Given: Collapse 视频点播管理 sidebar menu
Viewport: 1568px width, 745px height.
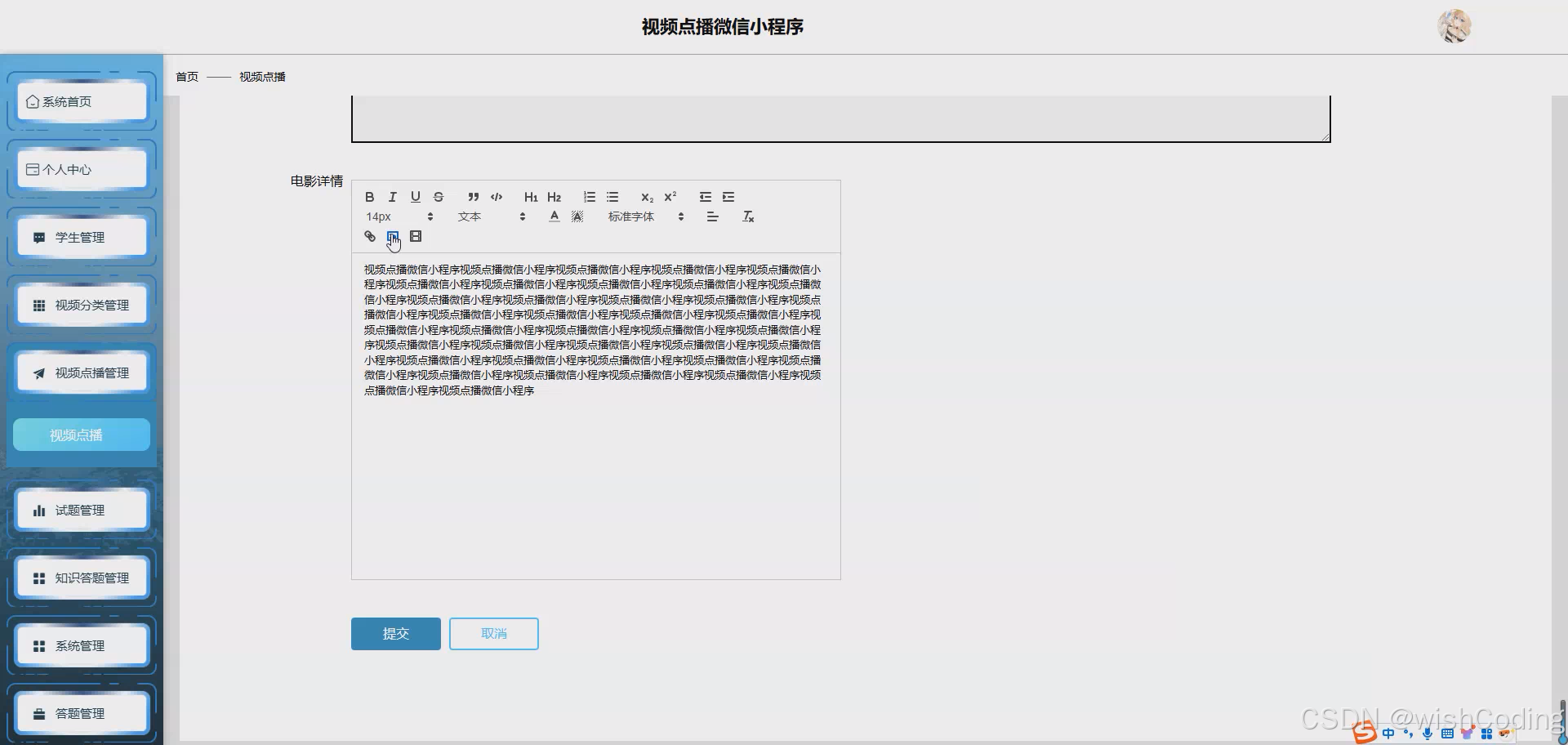Looking at the screenshot, I should [x=82, y=372].
